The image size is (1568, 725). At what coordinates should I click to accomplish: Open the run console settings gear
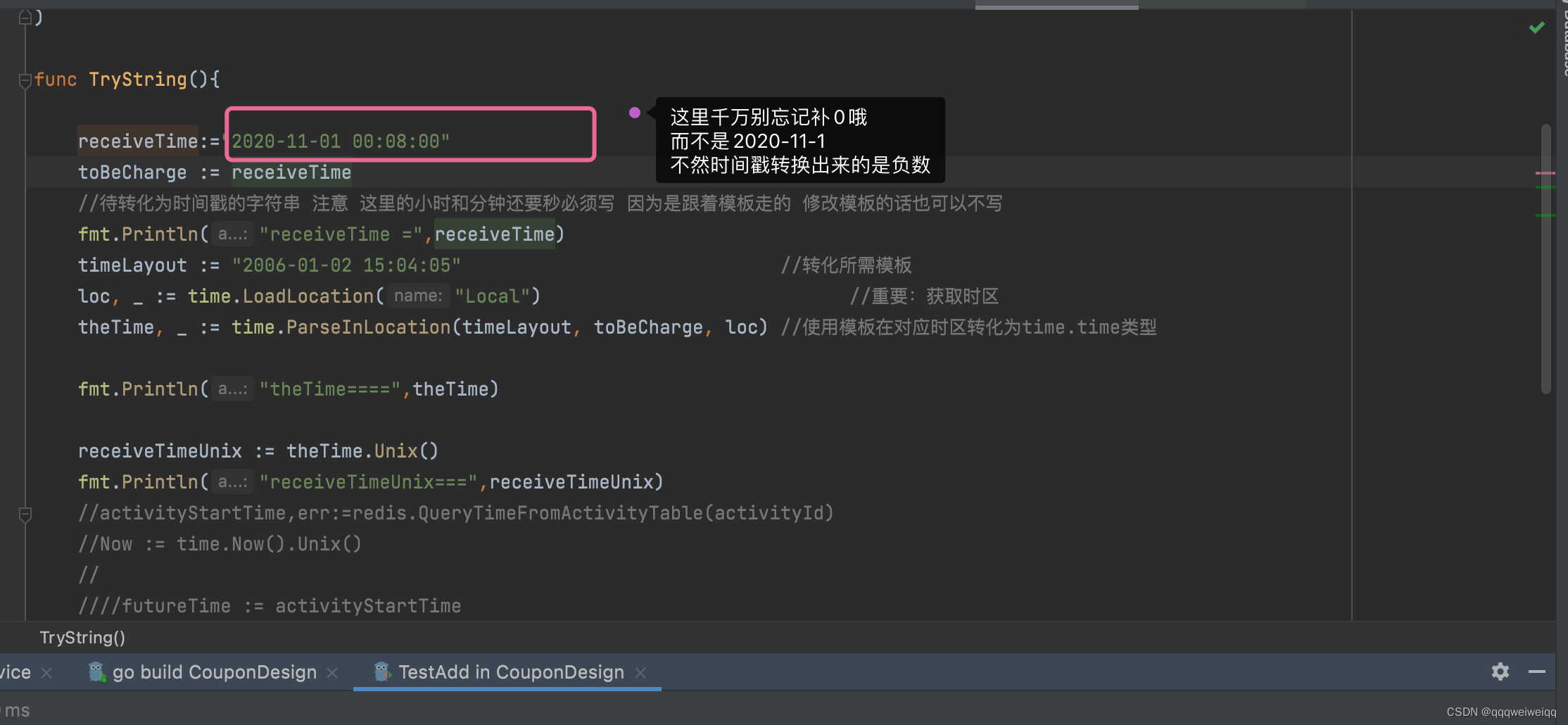[1500, 672]
